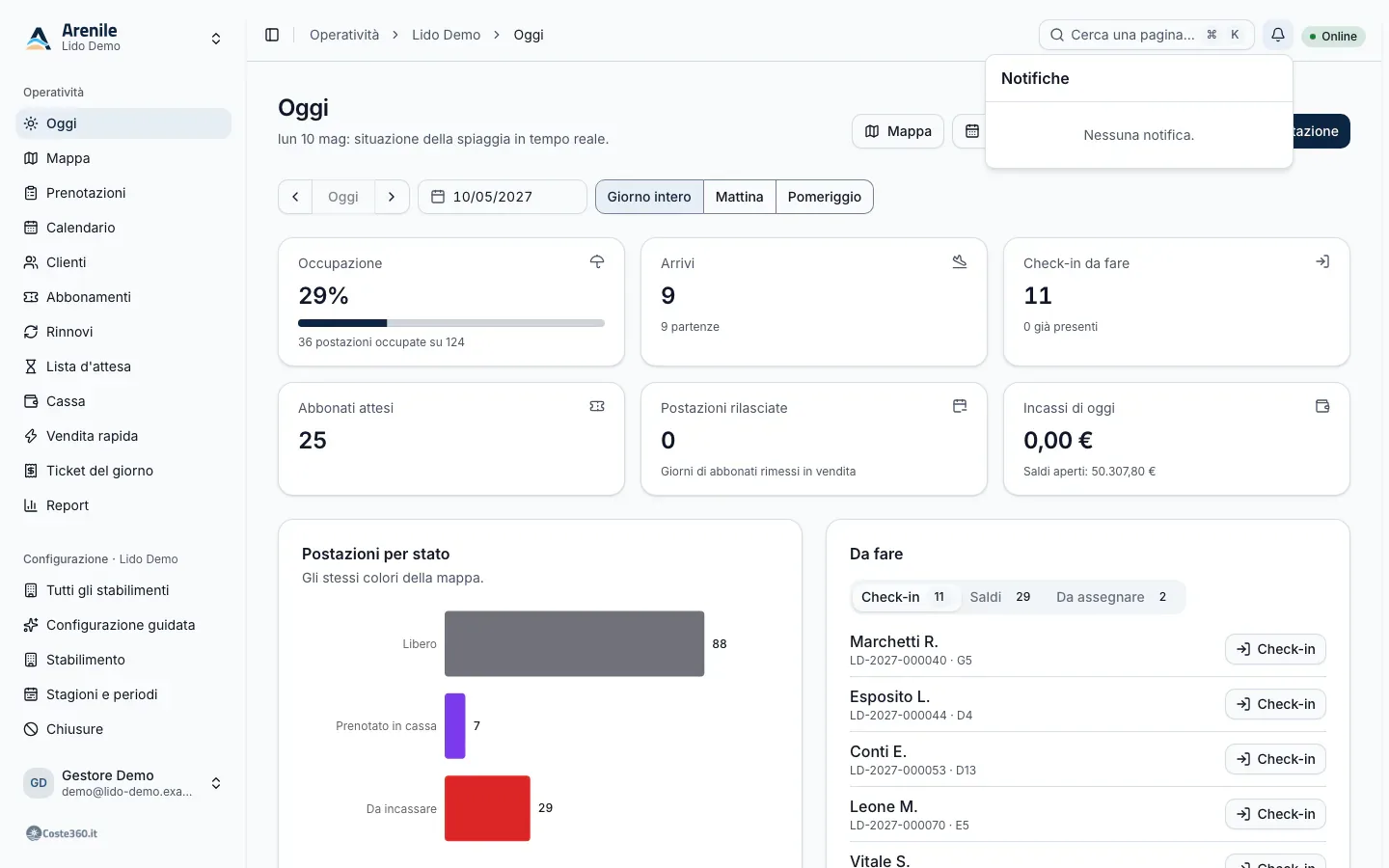
Task: Open the Incassi di oggi card
Action: pos(1177,439)
